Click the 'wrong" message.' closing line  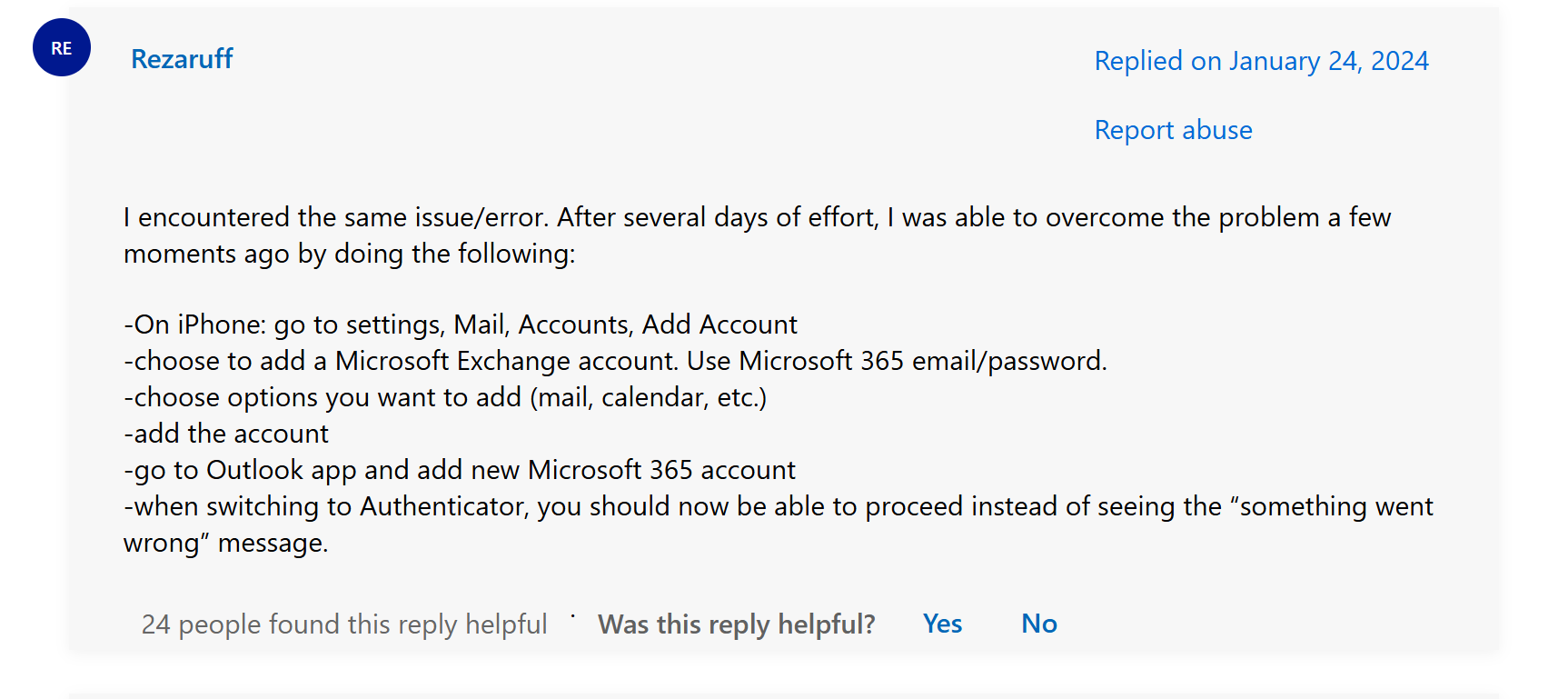click(225, 543)
